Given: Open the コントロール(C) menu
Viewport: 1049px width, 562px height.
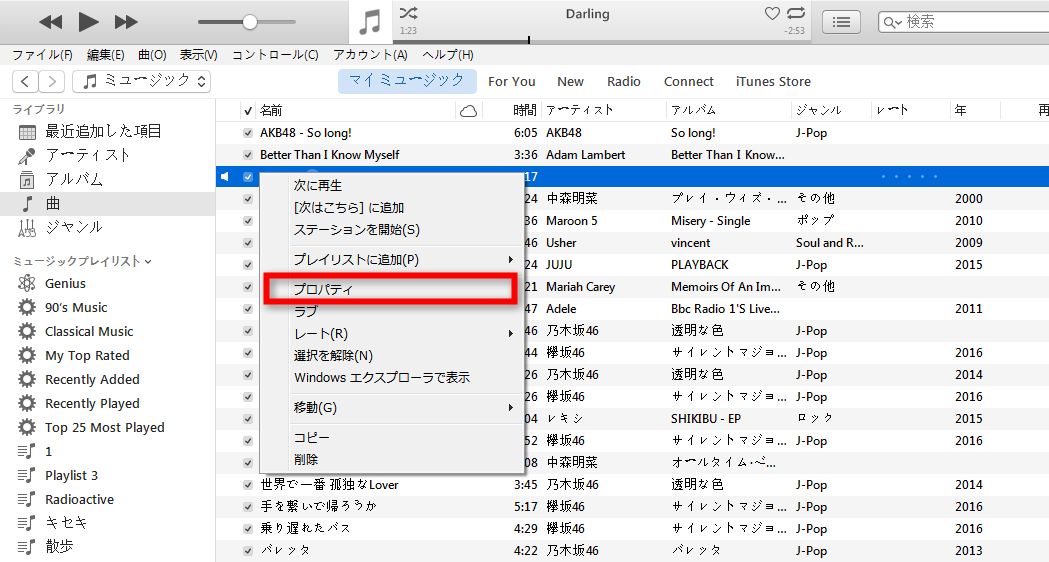Looking at the screenshot, I should (275, 55).
